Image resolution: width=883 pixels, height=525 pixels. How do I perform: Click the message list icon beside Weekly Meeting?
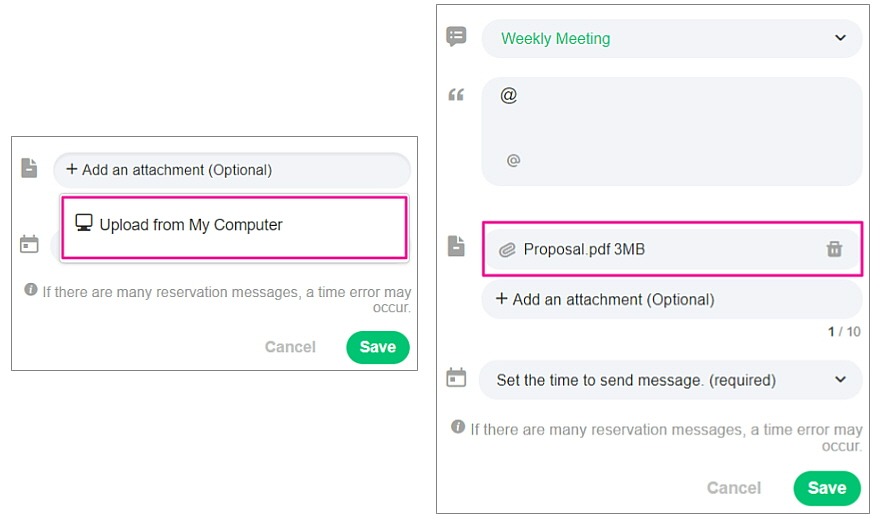pos(456,37)
